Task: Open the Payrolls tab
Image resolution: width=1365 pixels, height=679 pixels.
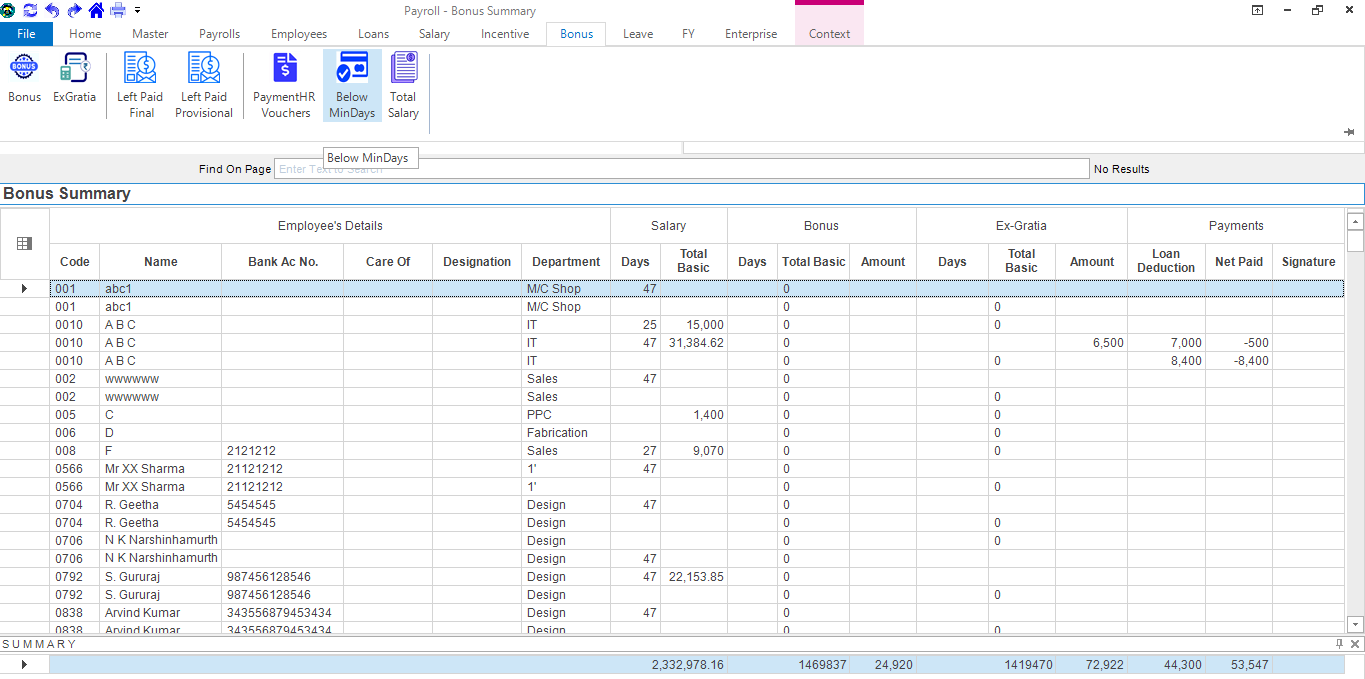Action: pos(219,34)
